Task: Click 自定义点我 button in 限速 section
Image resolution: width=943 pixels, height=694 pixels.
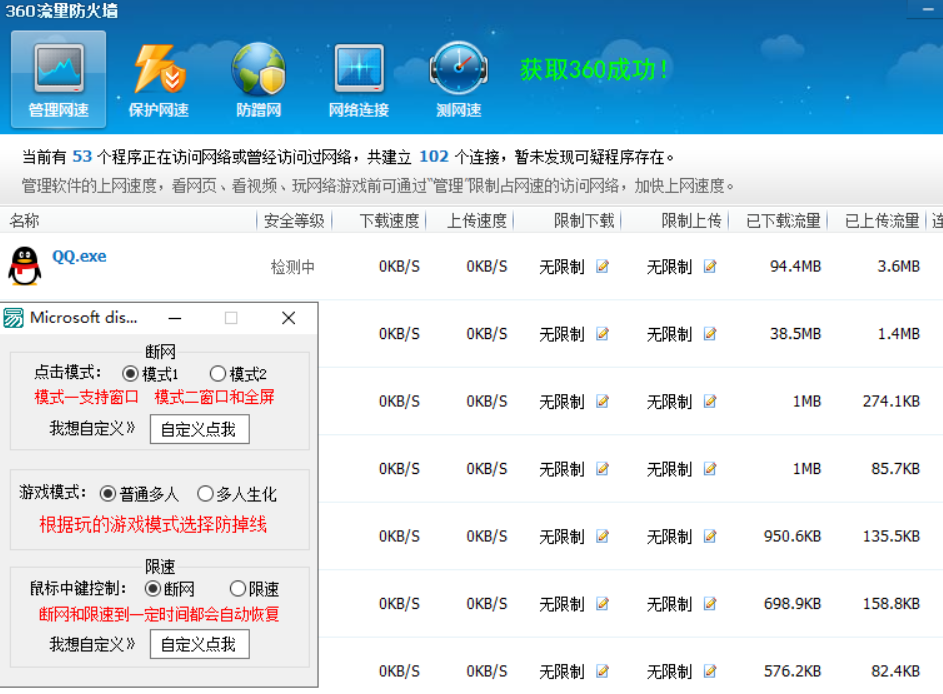Action: coord(200,645)
